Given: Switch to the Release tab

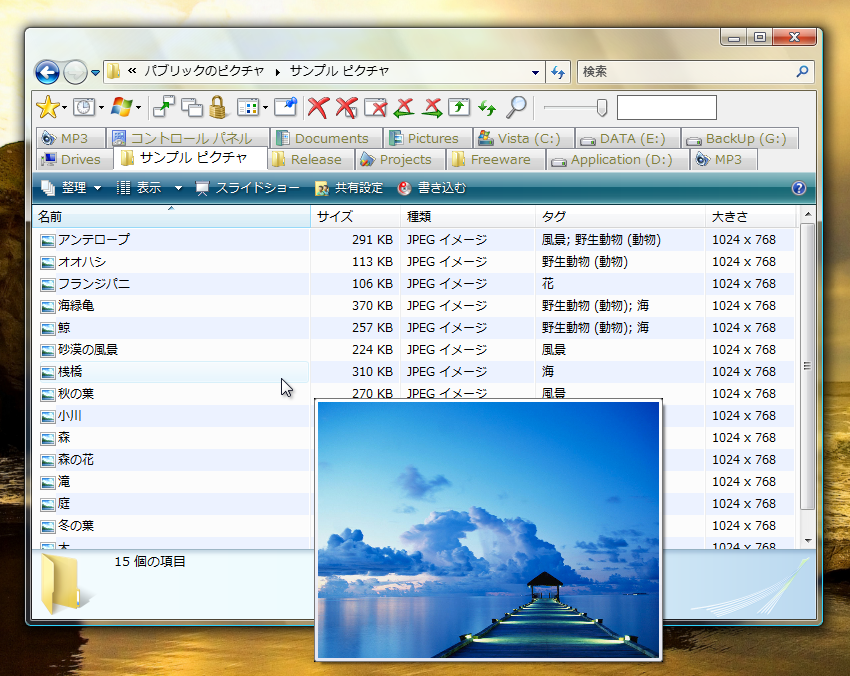Looking at the screenshot, I should (x=311, y=159).
